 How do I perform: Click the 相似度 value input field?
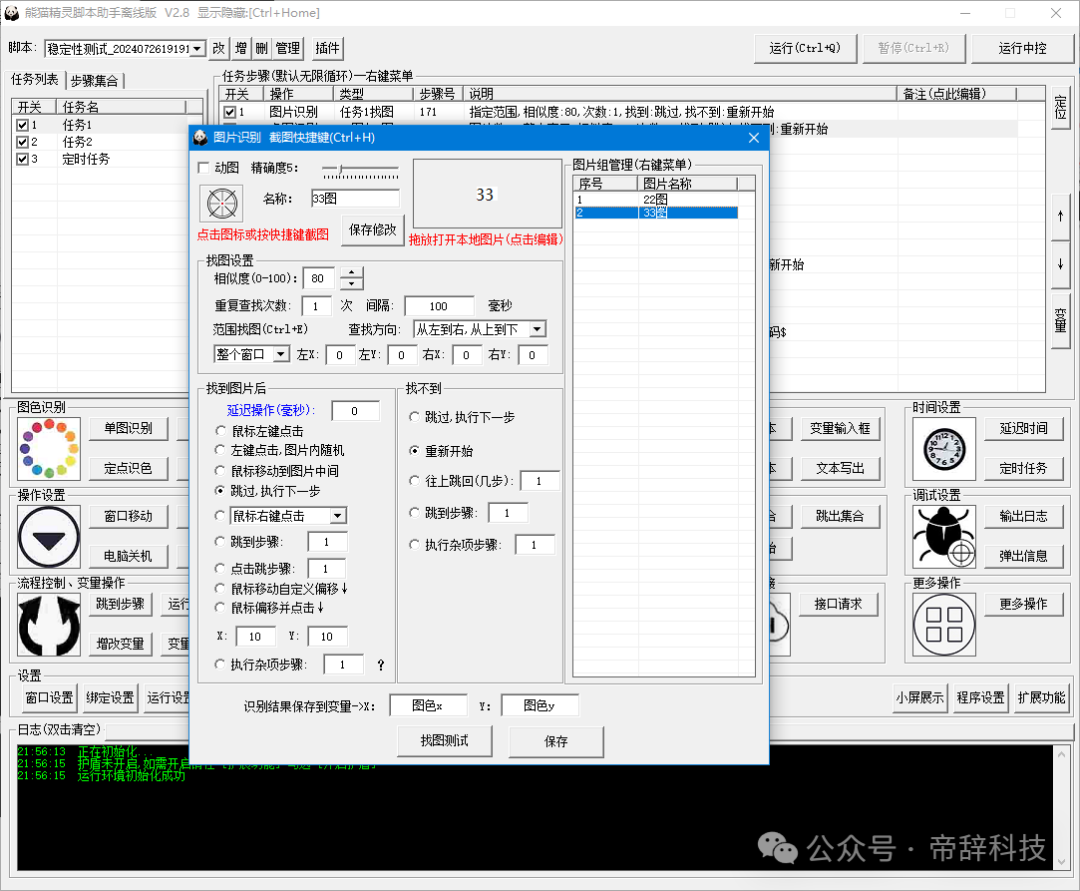coord(319,279)
